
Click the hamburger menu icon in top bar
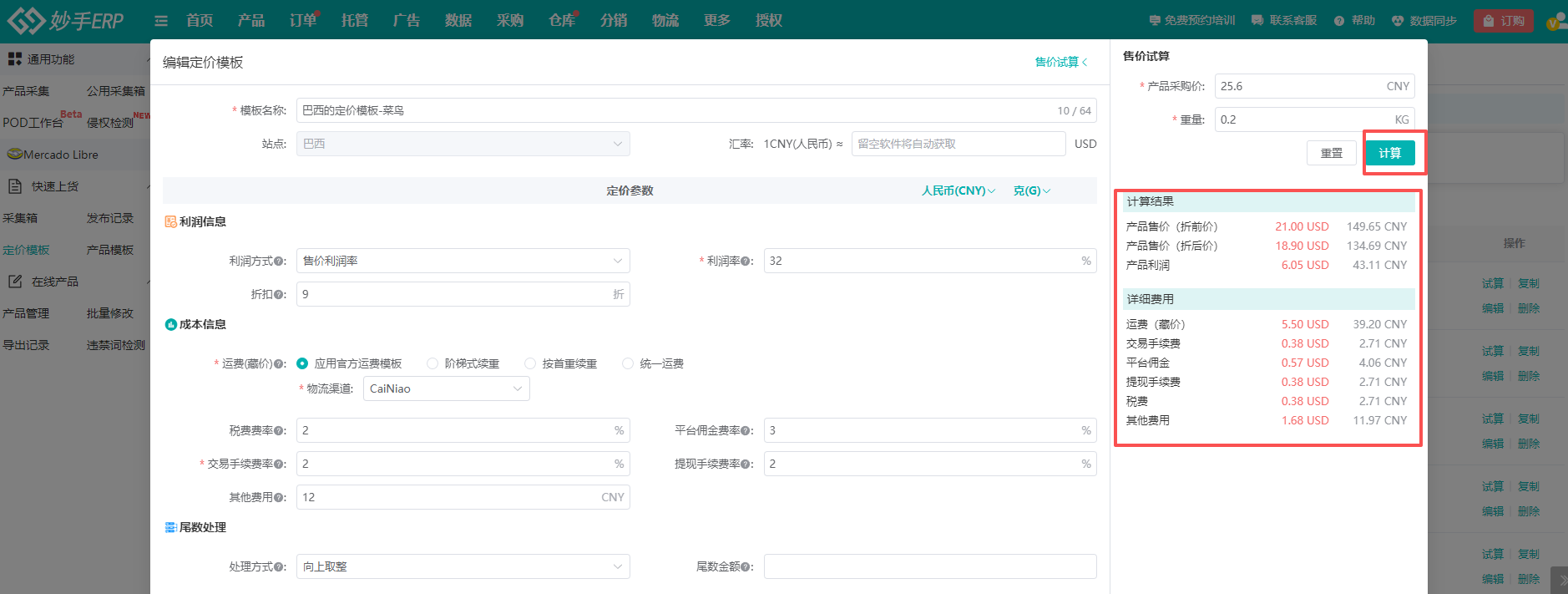[x=161, y=21]
